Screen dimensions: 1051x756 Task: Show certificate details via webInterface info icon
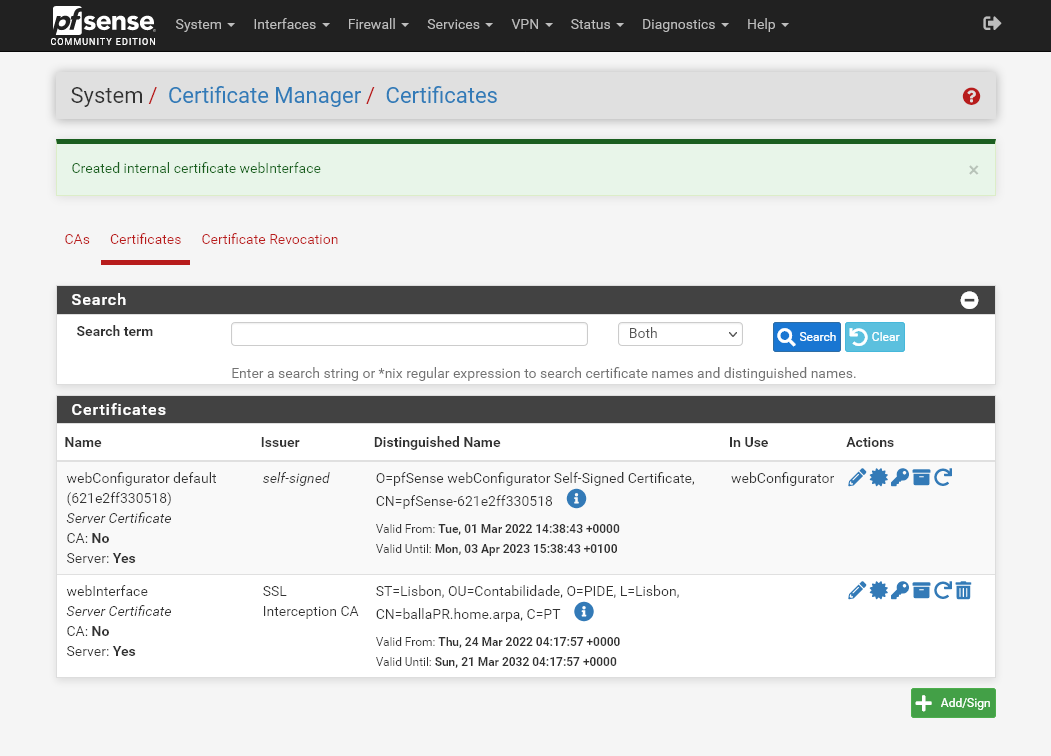coord(583,611)
